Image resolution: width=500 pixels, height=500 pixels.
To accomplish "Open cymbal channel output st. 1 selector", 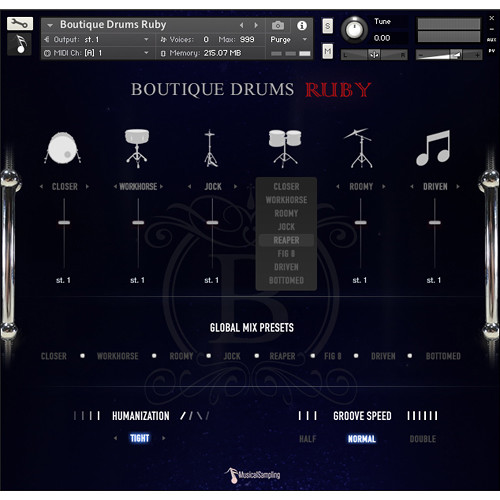I will 360,280.
